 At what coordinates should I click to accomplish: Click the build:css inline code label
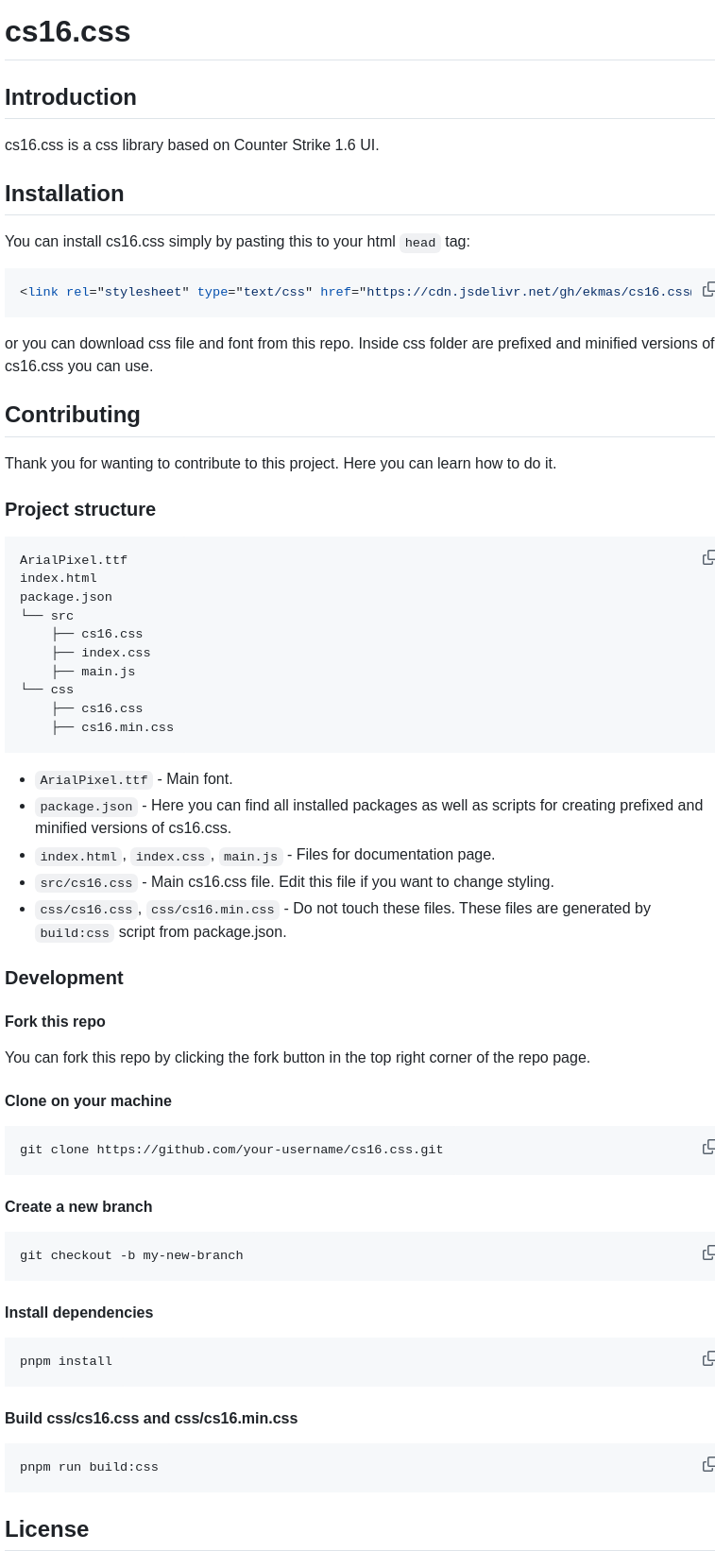[x=74, y=933]
